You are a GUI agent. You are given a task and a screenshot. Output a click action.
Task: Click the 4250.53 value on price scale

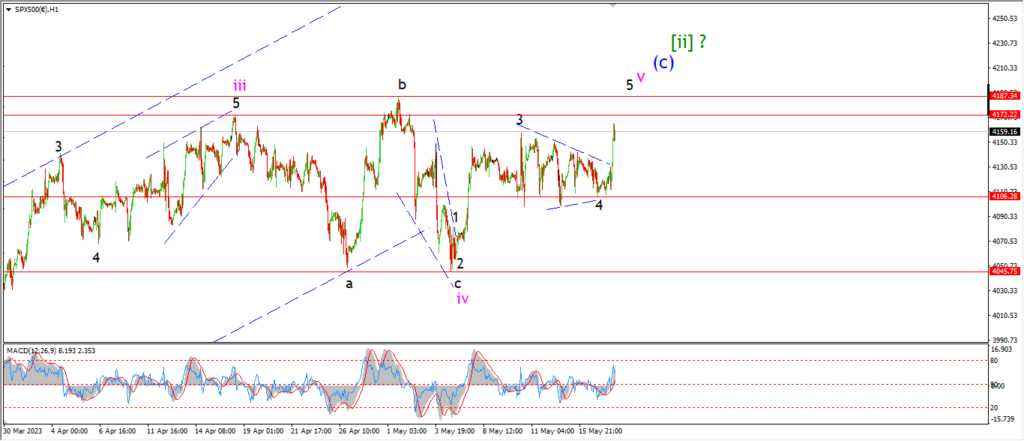[1004, 18]
